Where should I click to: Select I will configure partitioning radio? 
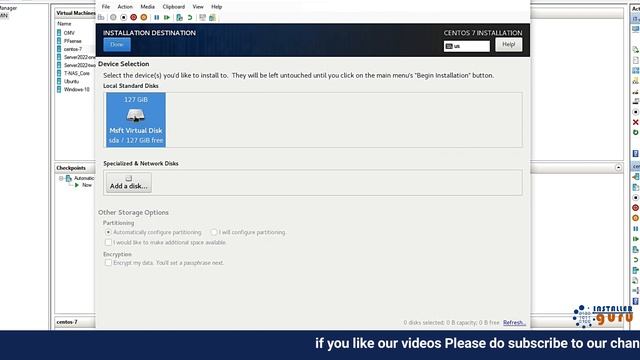(213, 232)
